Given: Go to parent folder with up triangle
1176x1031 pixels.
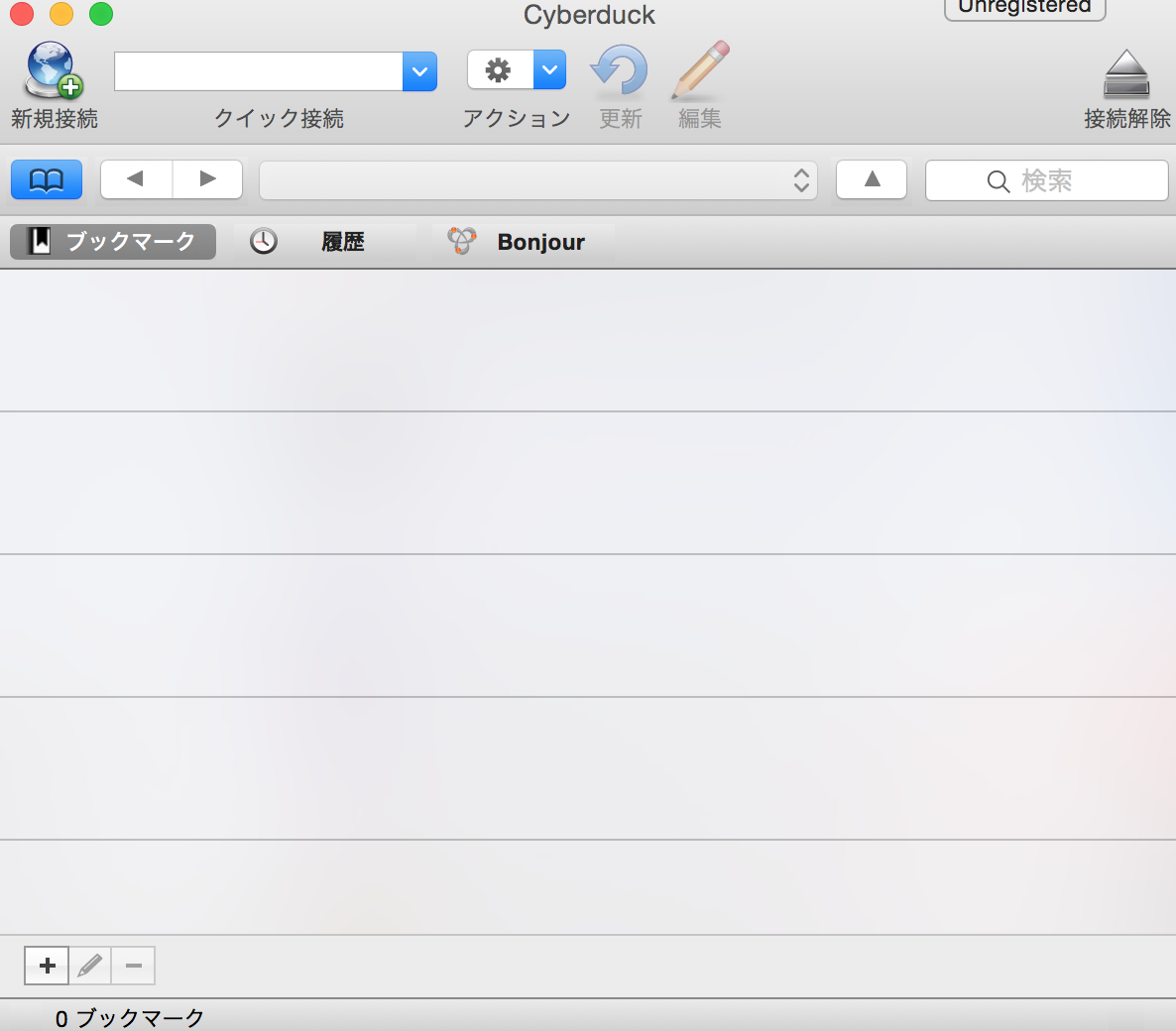Looking at the screenshot, I should pos(872,179).
